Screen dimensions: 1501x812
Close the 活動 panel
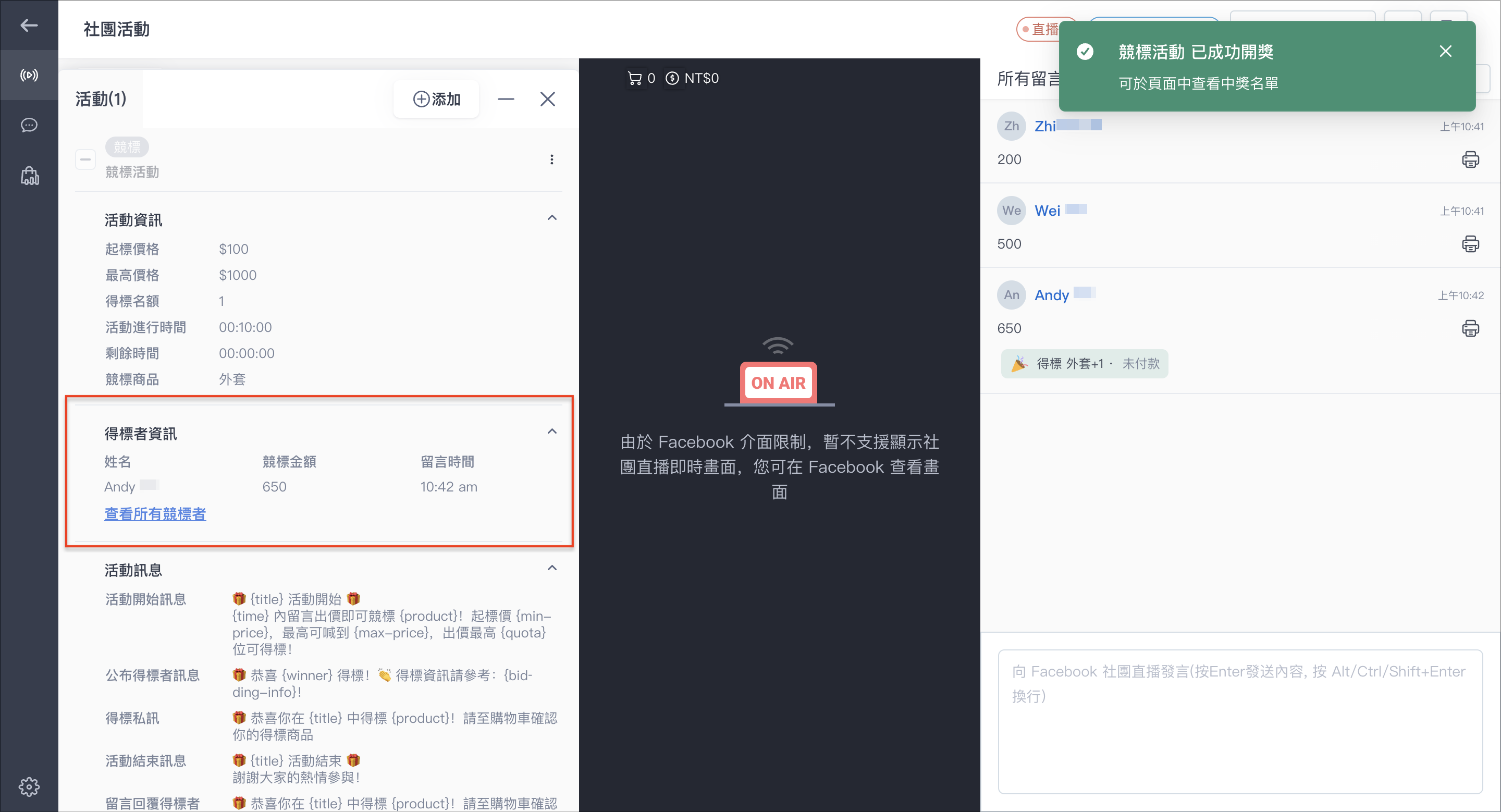coord(547,99)
